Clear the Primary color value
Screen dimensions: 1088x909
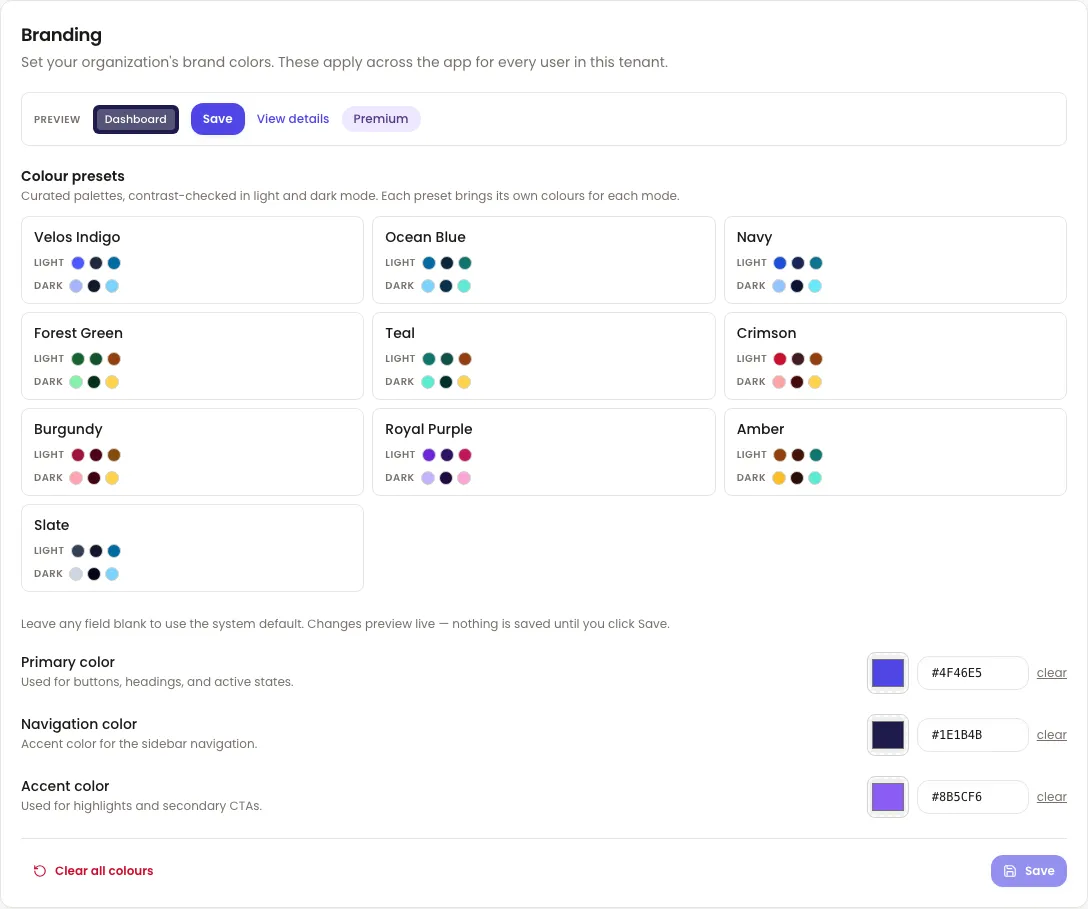pos(1051,673)
